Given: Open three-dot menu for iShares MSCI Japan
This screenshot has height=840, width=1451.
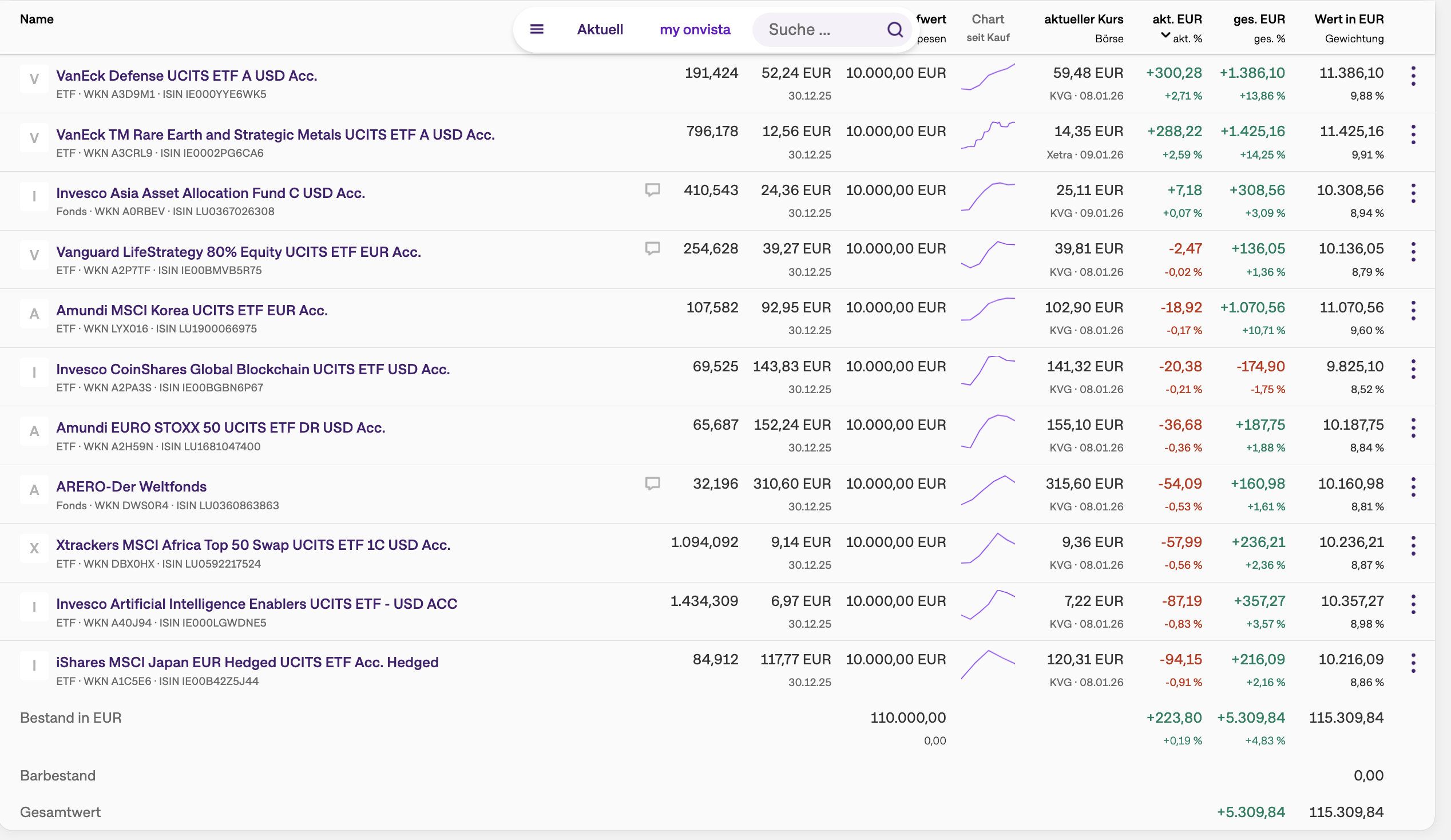Looking at the screenshot, I should coord(1413,663).
